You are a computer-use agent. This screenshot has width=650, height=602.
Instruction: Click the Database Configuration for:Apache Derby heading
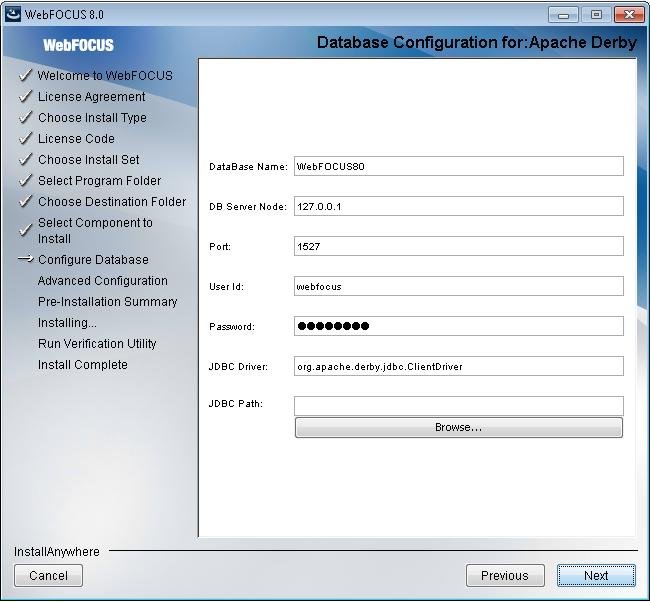point(477,42)
